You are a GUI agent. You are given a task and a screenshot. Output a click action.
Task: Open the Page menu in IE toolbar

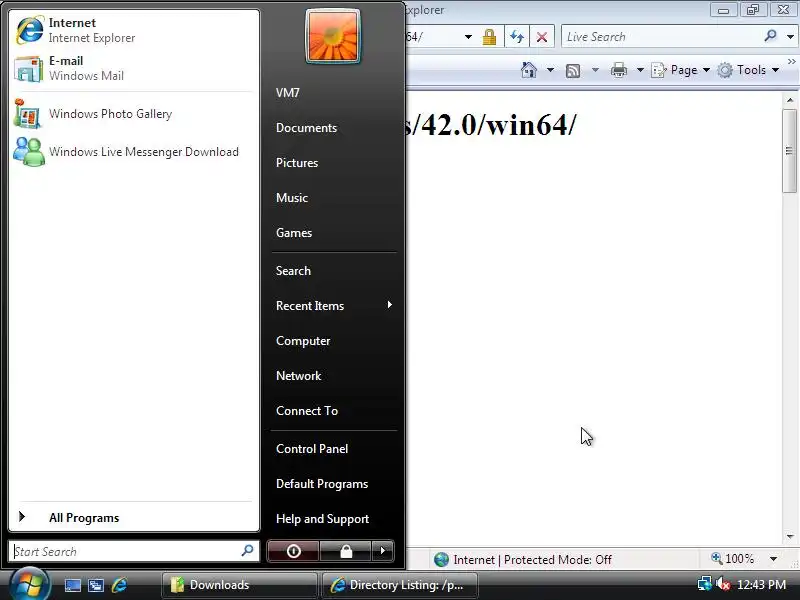681,70
